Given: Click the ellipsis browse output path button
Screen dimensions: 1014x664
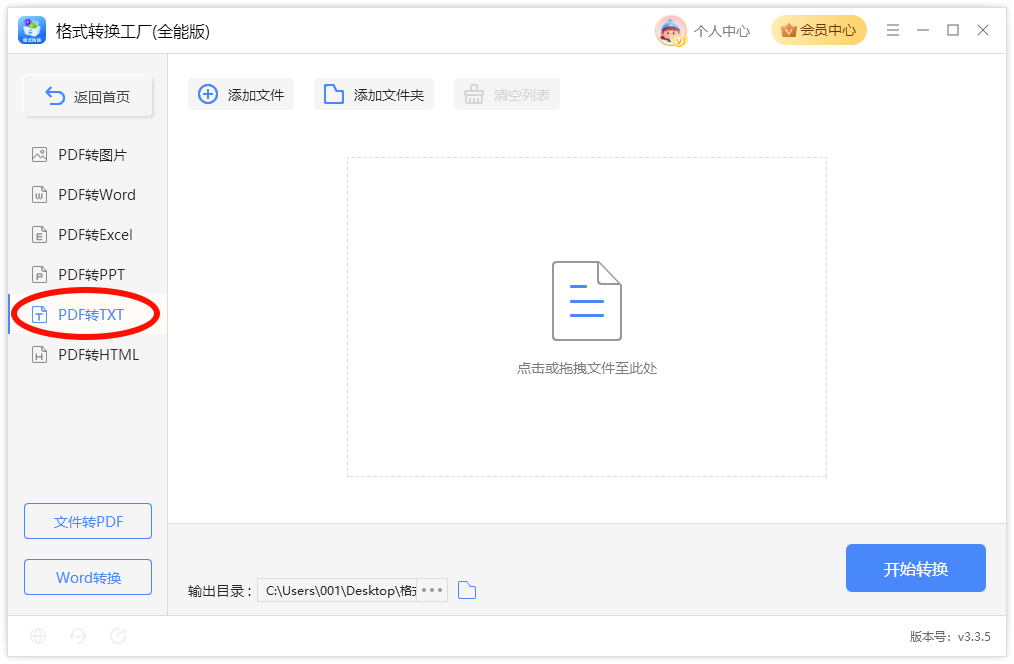Looking at the screenshot, I should point(432,590).
